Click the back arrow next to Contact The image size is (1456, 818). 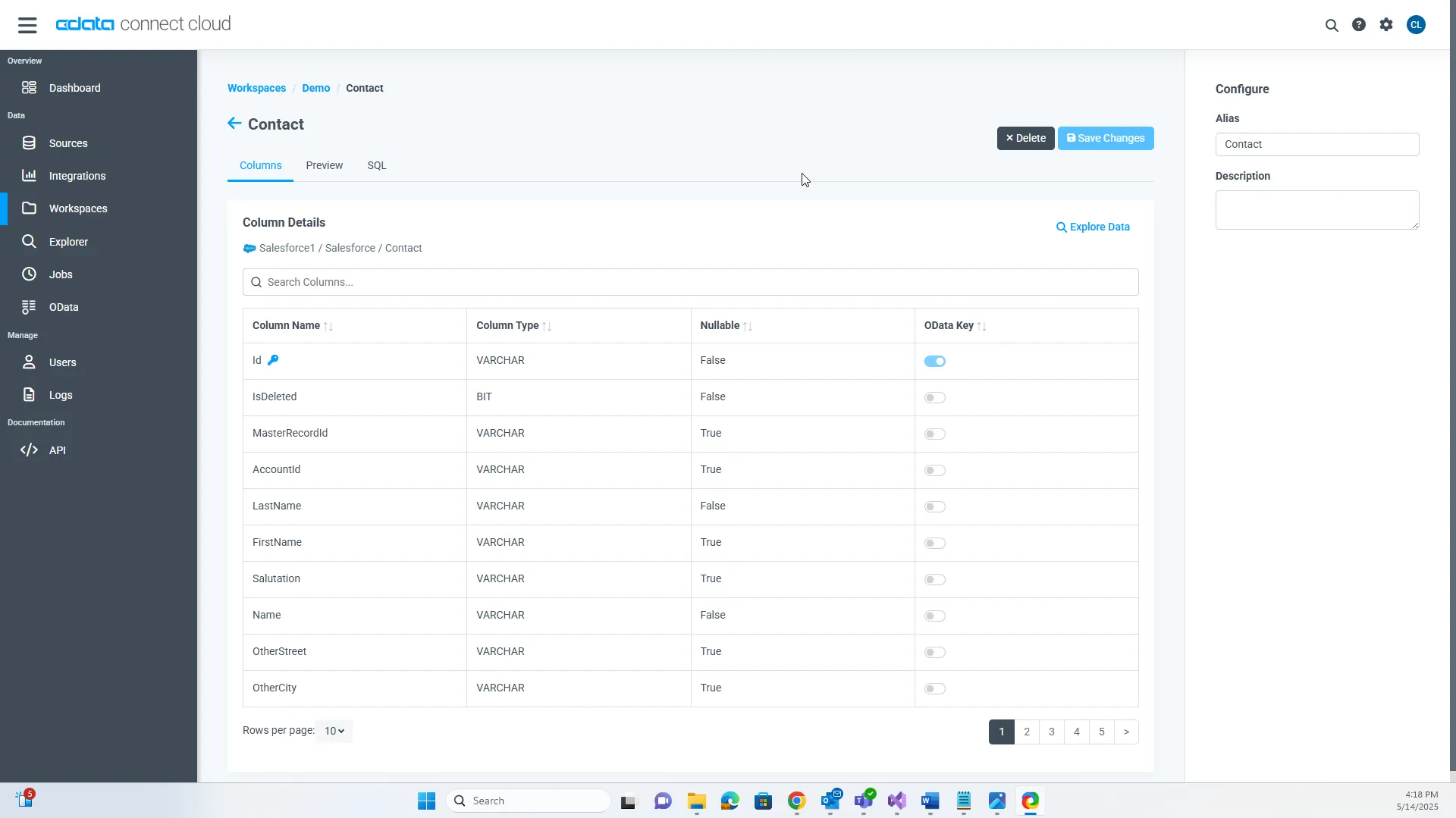tap(234, 124)
